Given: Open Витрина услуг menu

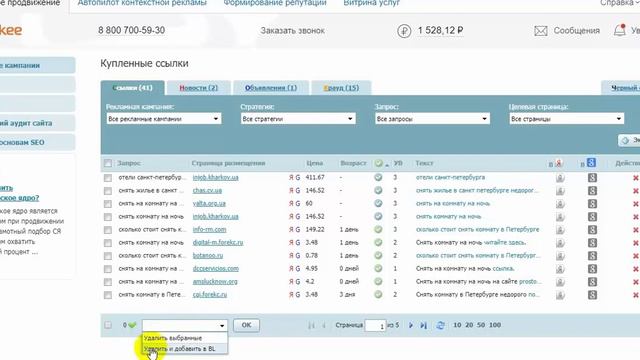Looking at the screenshot, I should 371,3.
